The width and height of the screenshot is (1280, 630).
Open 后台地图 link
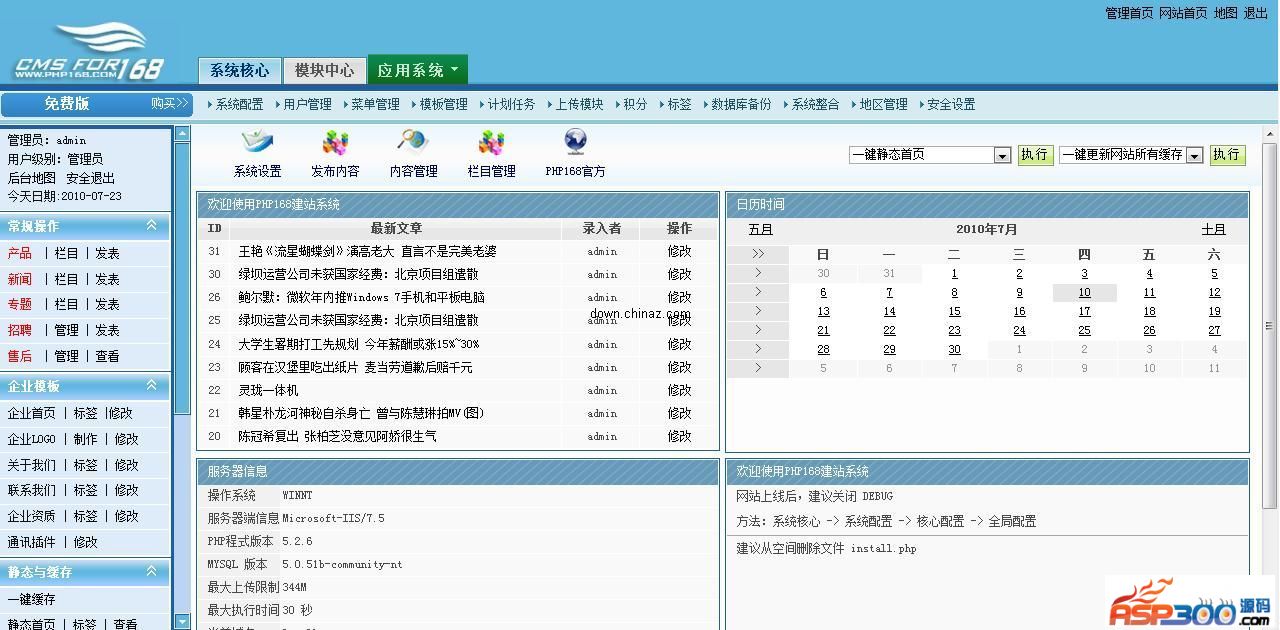click(32, 178)
